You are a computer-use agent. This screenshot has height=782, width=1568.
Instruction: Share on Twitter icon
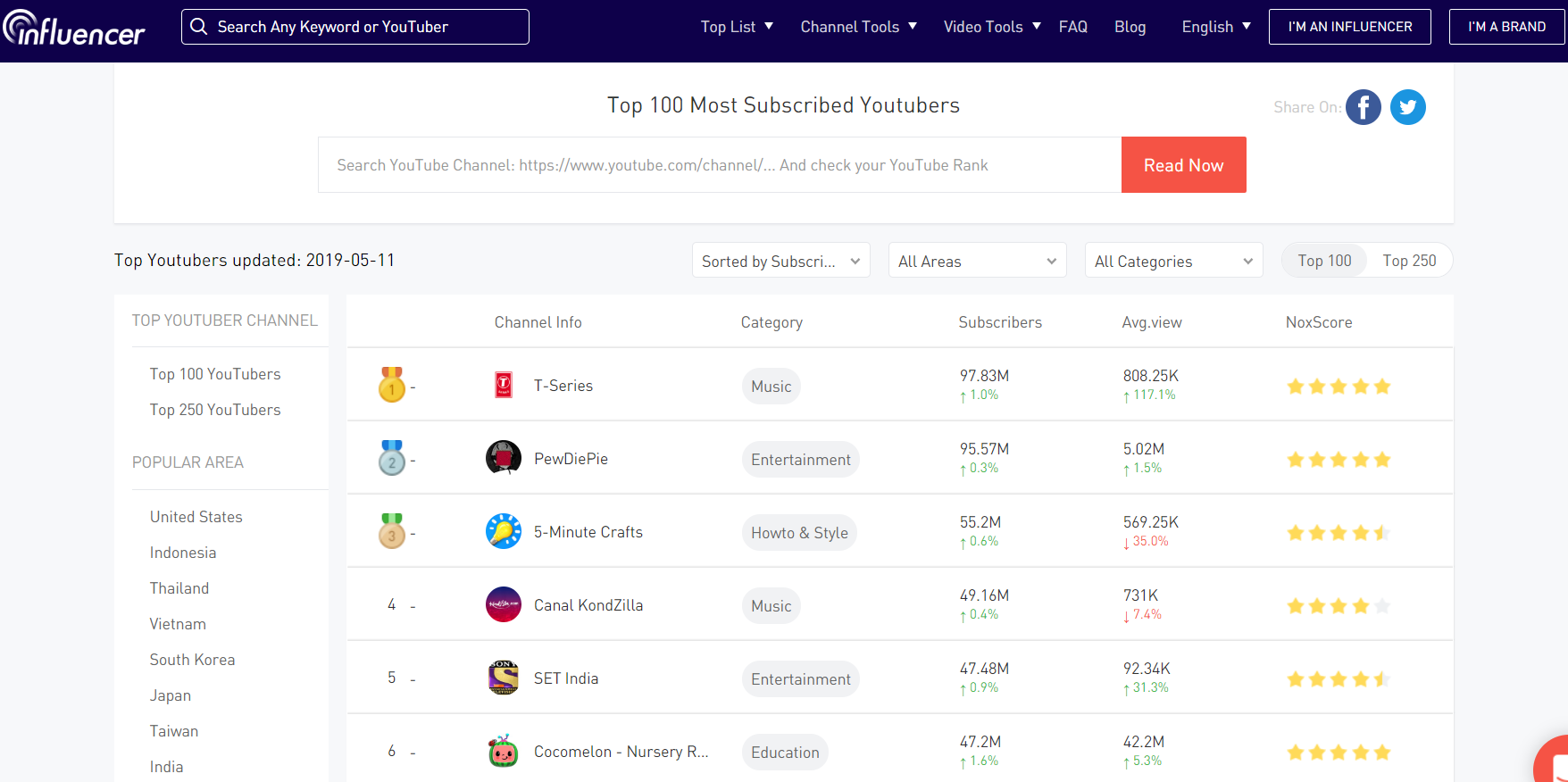[x=1407, y=107]
